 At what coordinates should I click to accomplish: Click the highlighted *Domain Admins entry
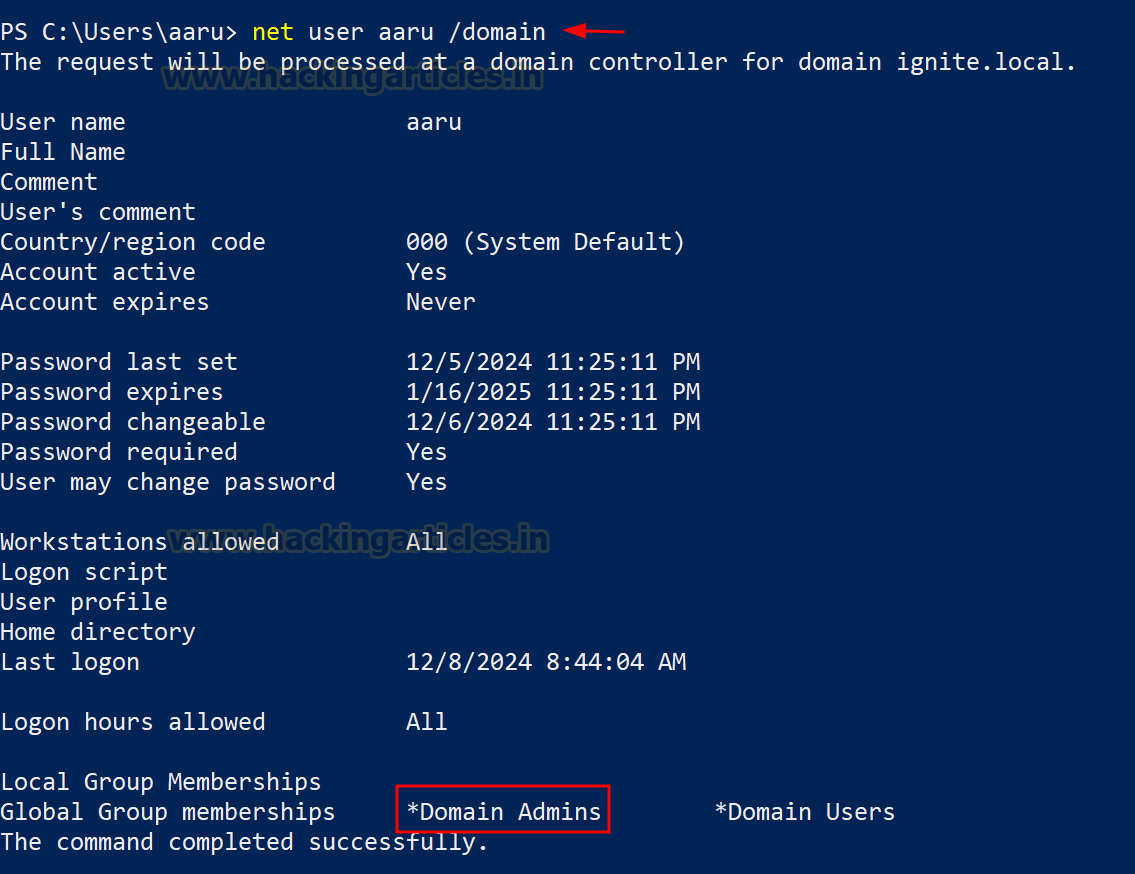click(x=503, y=810)
